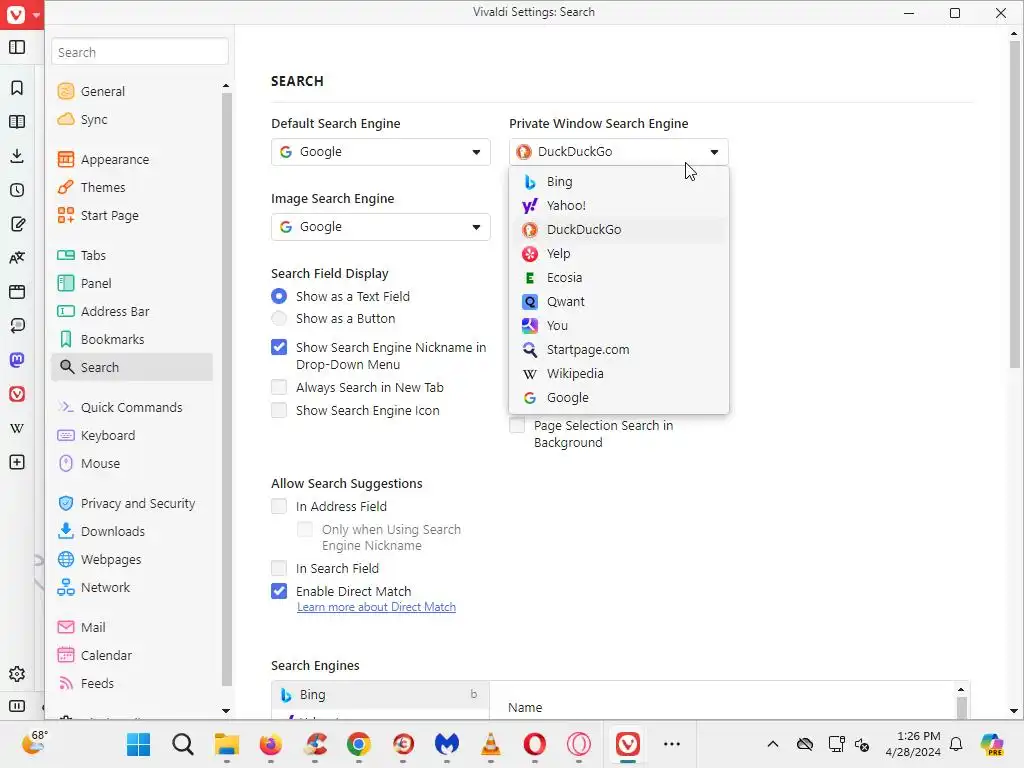Open the Vivaldi web panel icon
Screen dimensions: 1024x768
click(17, 394)
